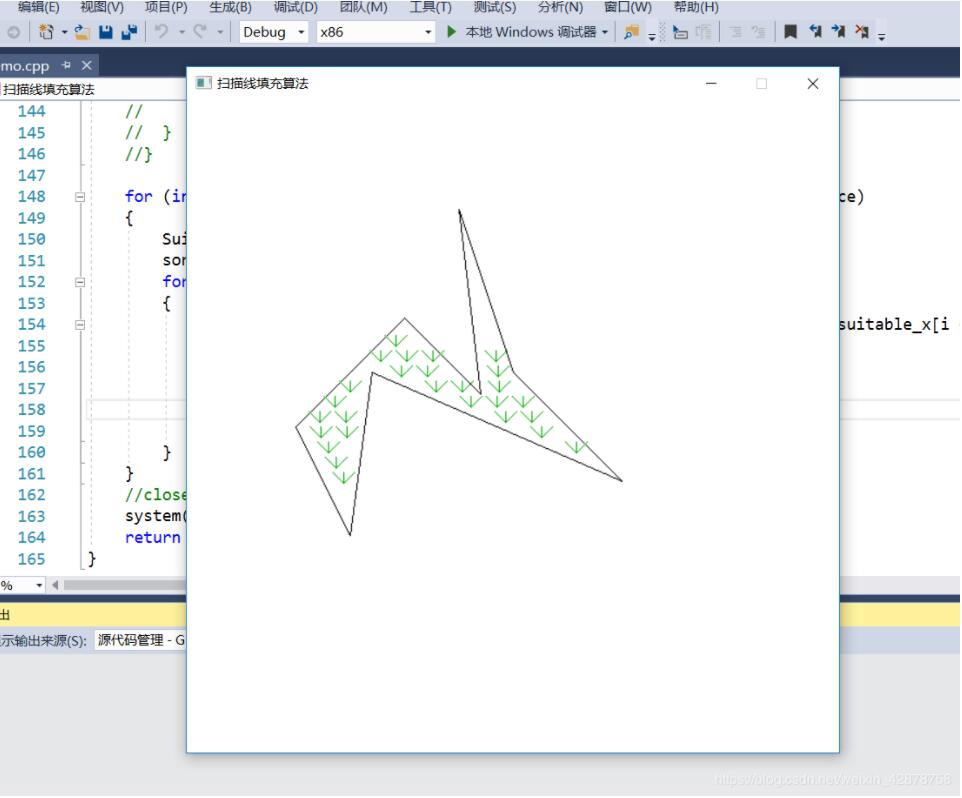Click the New Project icon
The image size is (962, 798).
point(46,32)
